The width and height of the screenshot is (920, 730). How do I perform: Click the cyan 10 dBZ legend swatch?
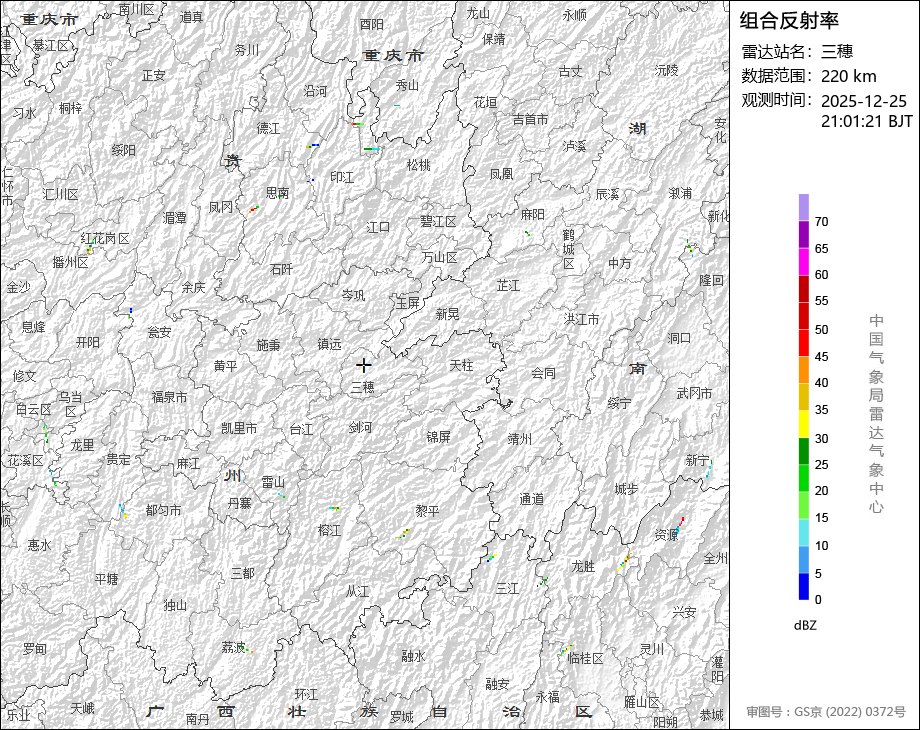click(x=804, y=532)
